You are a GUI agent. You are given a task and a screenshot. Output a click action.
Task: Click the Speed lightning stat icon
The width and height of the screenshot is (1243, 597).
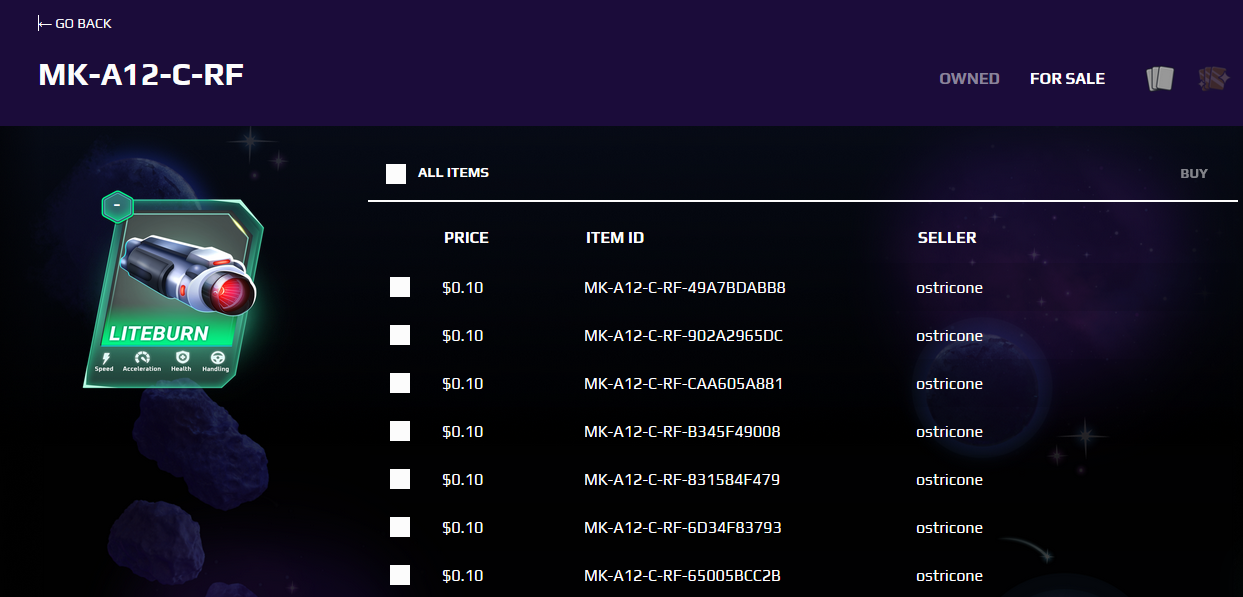[x=104, y=357]
